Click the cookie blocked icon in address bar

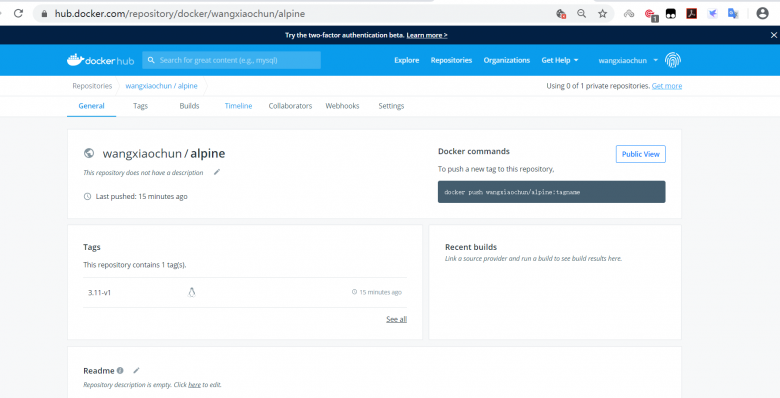tap(561, 14)
